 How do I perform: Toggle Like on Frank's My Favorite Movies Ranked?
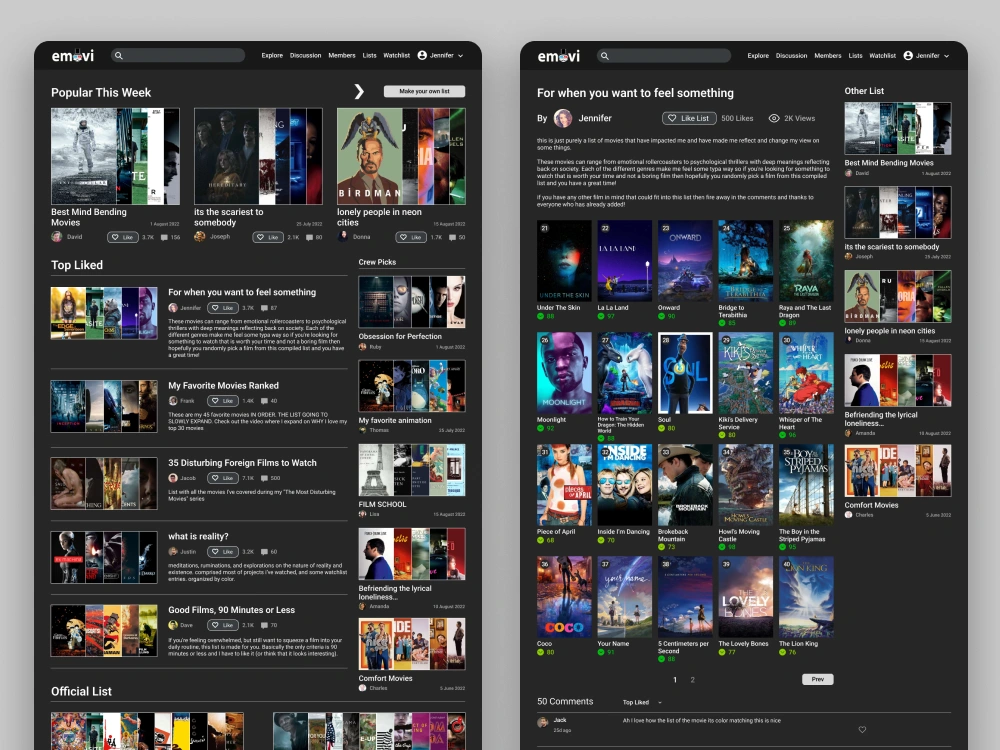[x=223, y=401]
